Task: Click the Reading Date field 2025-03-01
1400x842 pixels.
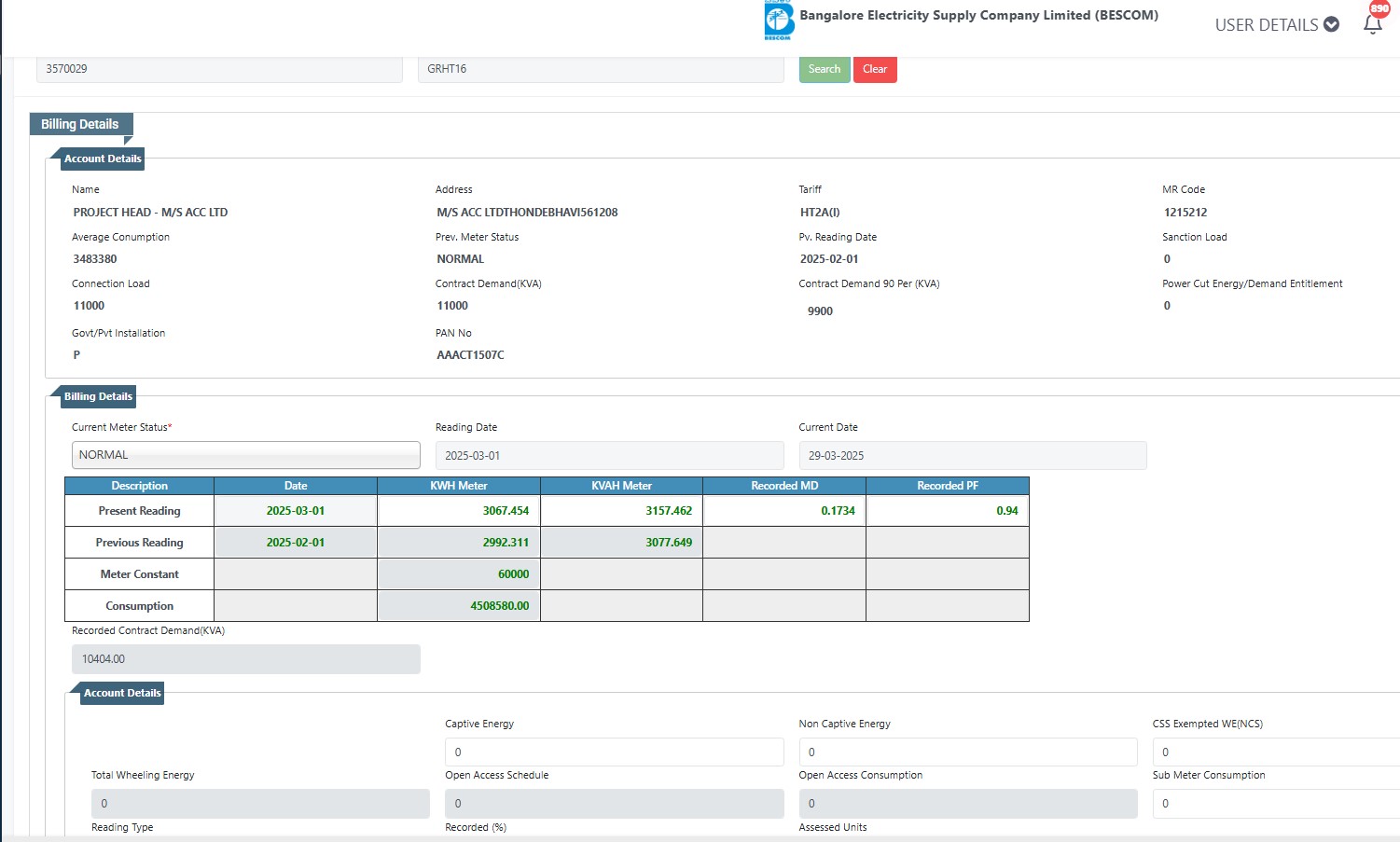Action: pyautogui.click(x=609, y=456)
